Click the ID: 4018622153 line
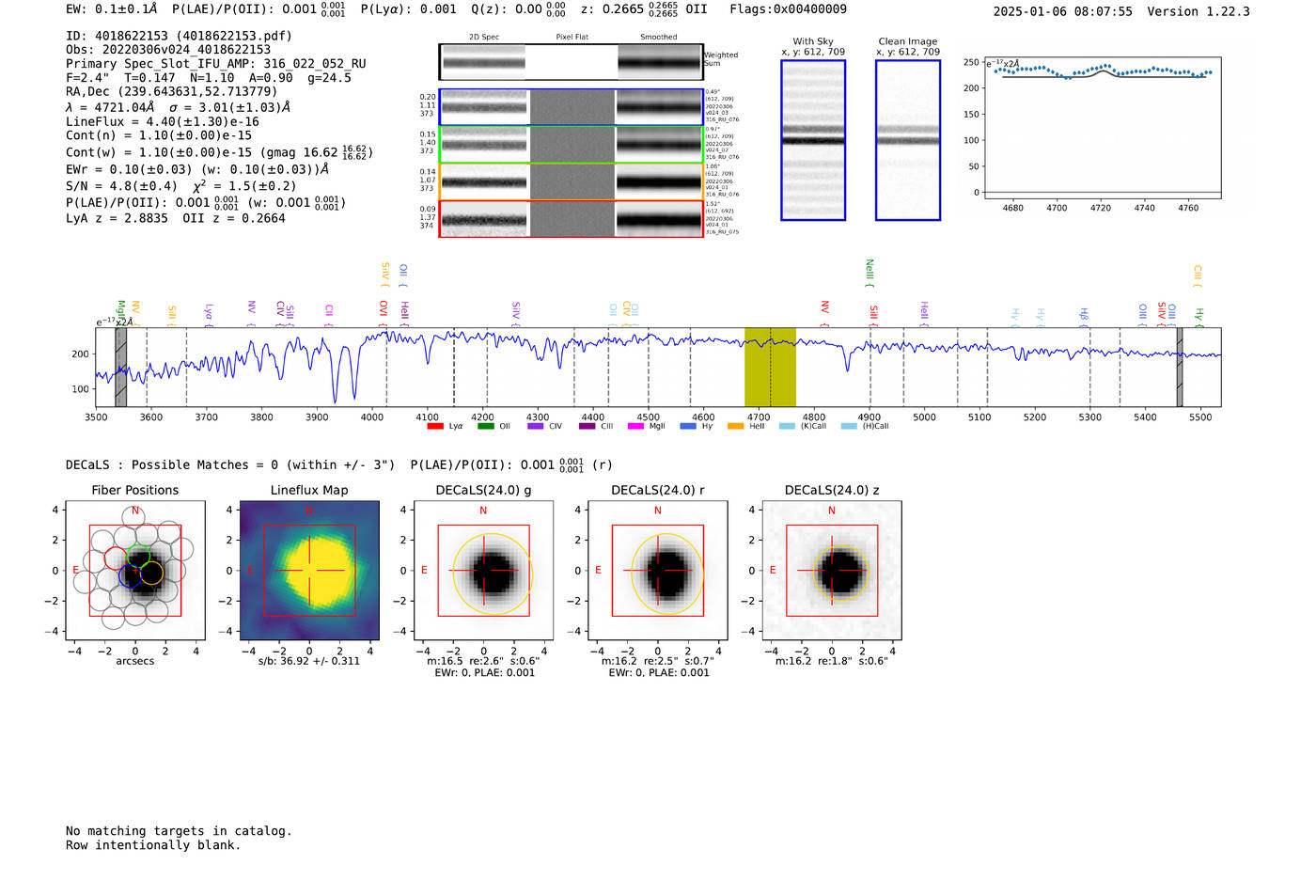The width and height of the screenshot is (1316, 896). [179, 36]
